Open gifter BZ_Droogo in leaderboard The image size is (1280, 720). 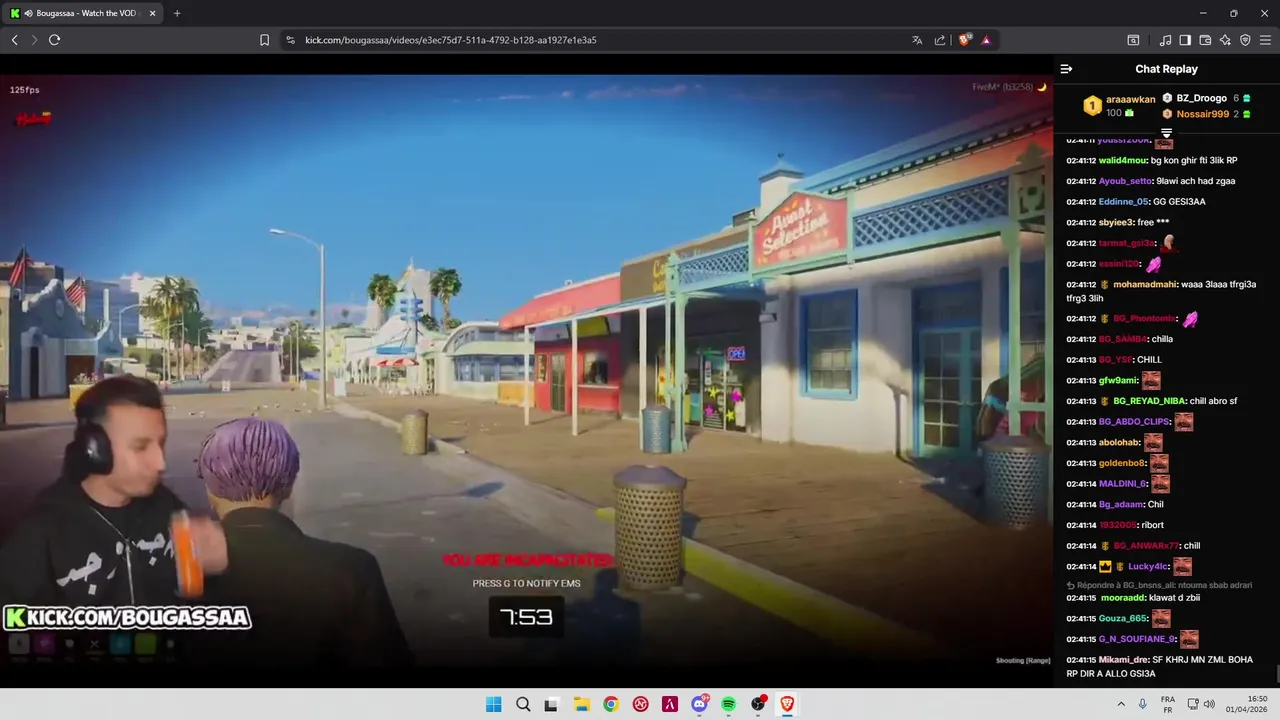[x=1201, y=98]
